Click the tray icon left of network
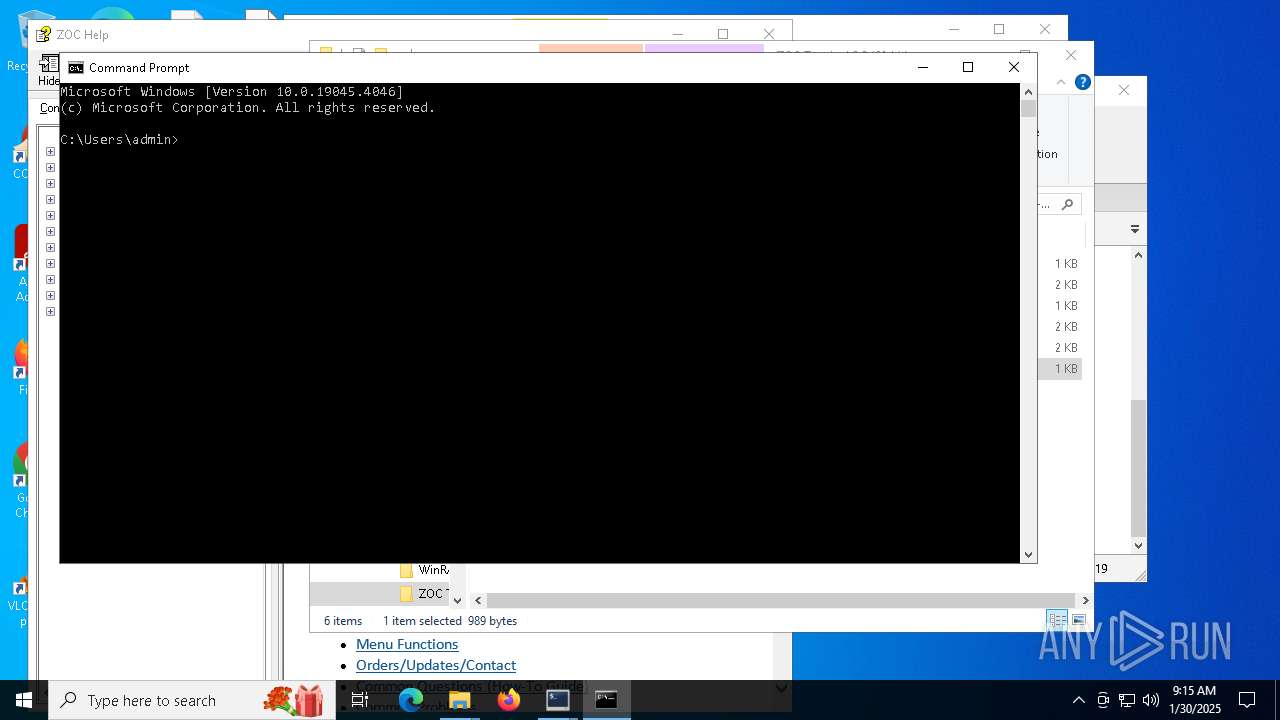The height and width of the screenshot is (720, 1280). [x=1103, y=700]
